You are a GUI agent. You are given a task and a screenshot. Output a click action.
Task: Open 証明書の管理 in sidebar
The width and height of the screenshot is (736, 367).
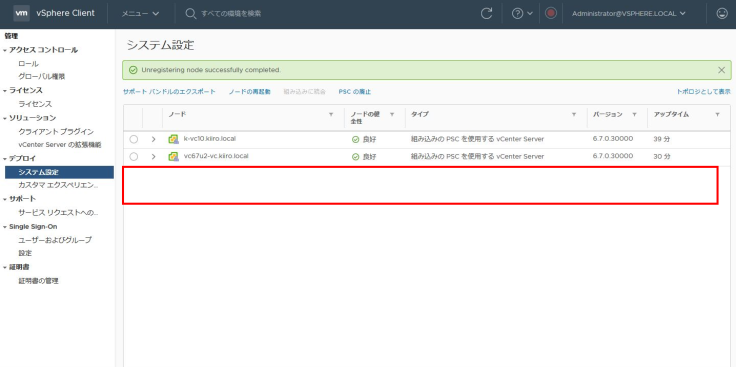coord(38,281)
